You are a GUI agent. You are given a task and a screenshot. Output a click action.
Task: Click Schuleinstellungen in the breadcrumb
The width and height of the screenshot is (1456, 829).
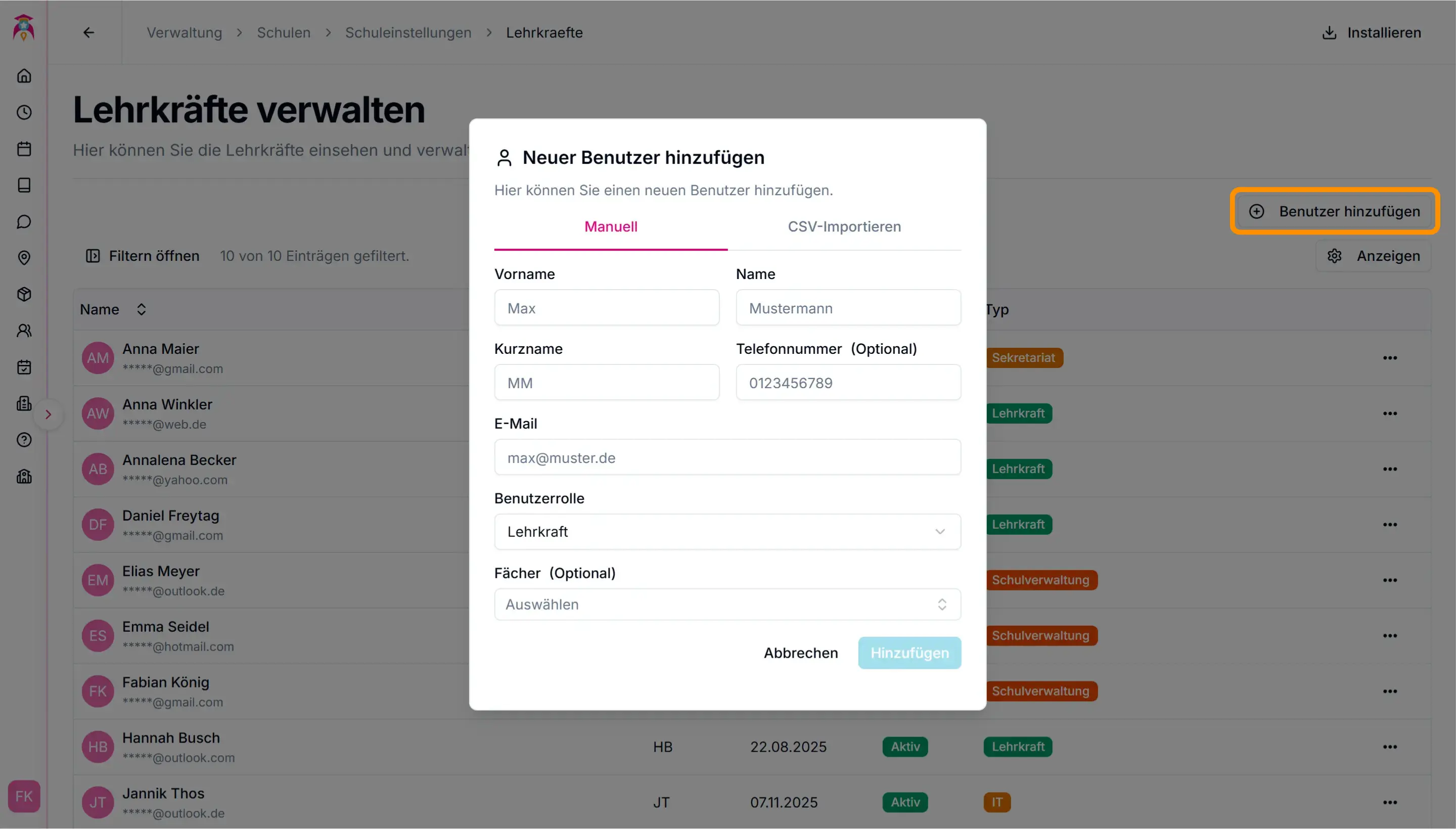tap(407, 32)
